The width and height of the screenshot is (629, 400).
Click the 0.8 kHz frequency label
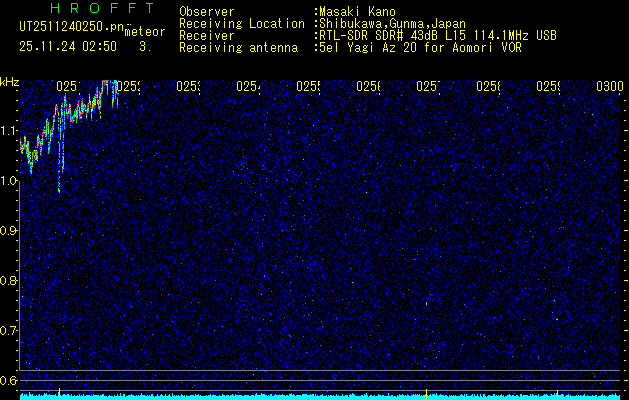coord(9,280)
